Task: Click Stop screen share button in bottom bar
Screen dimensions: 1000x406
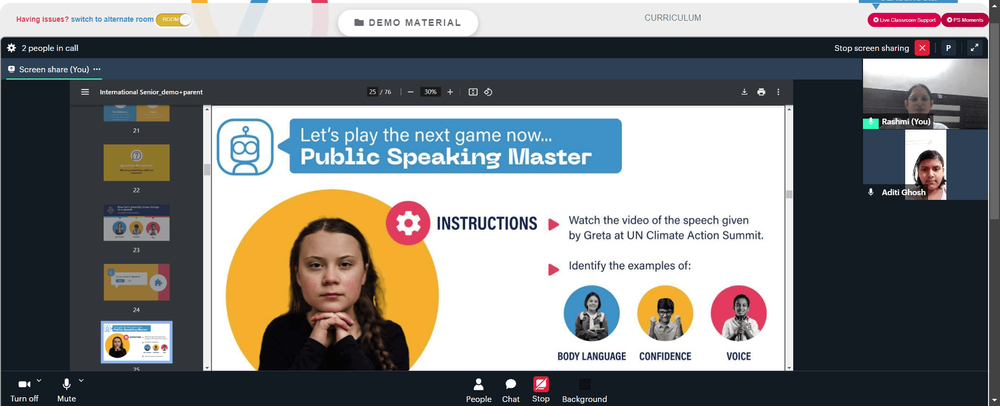Action: click(x=541, y=390)
